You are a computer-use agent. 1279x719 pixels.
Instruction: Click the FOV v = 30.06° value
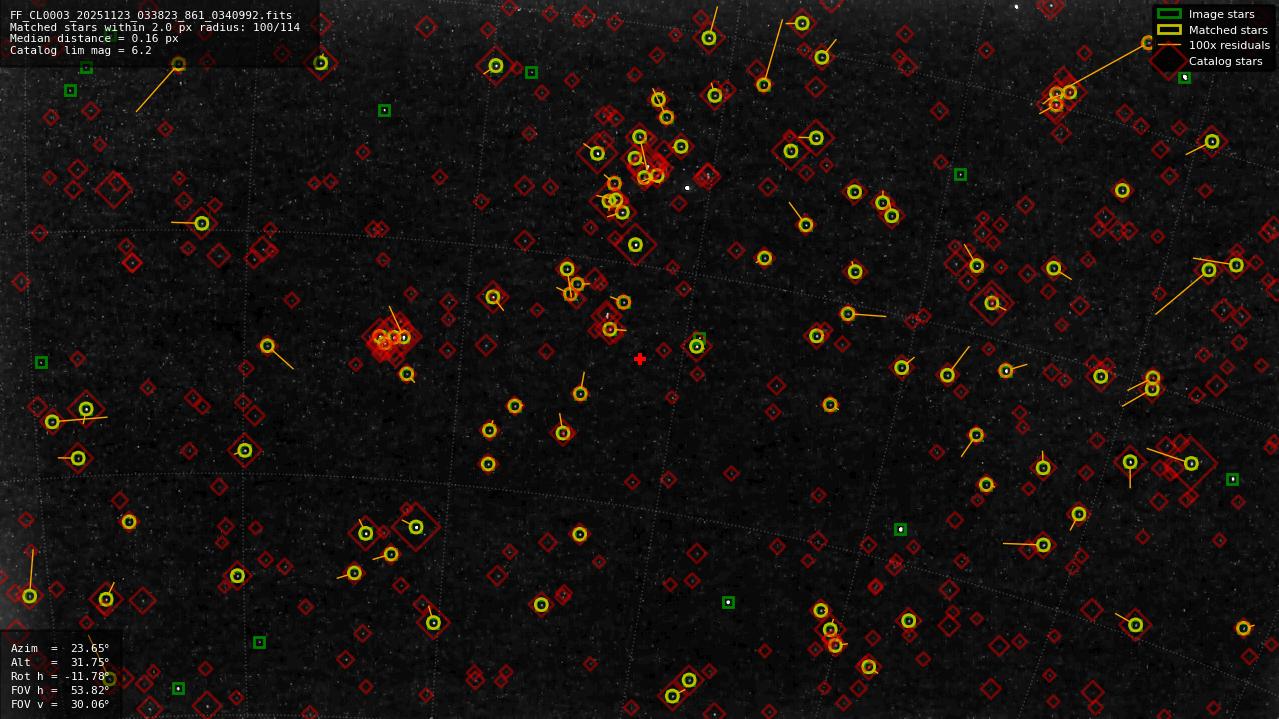60,704
